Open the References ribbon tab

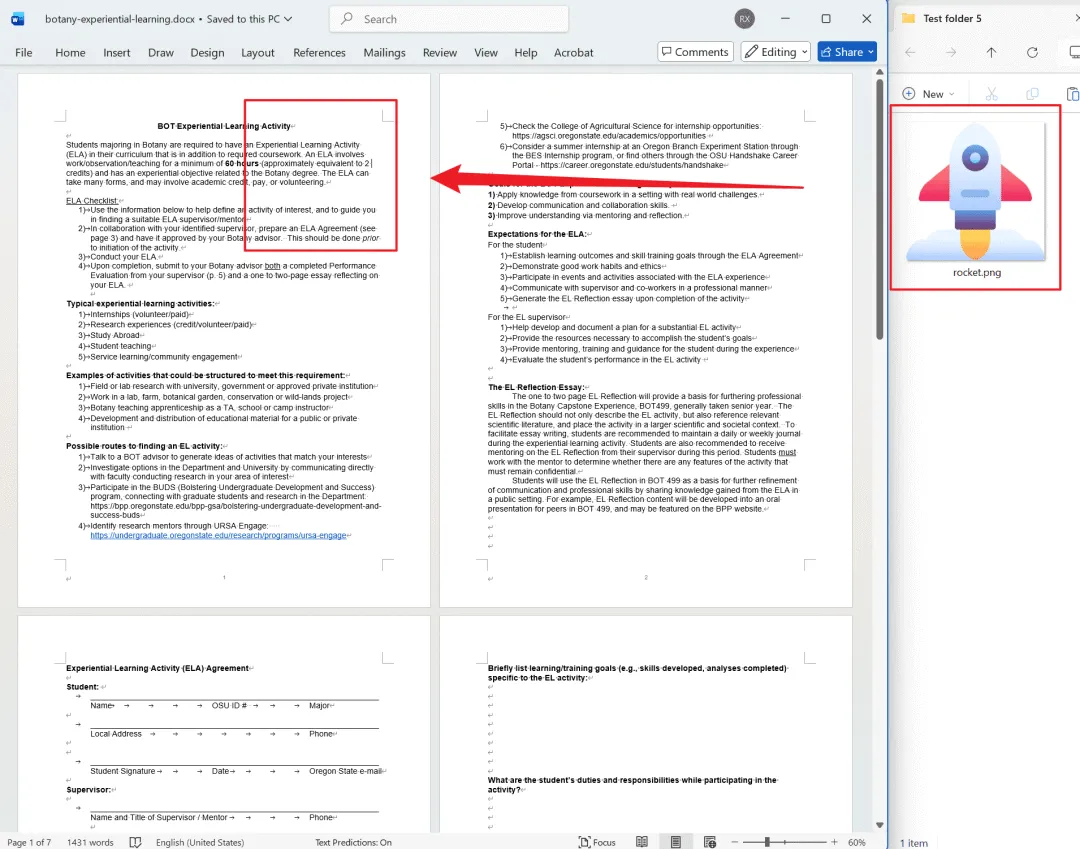pyautogui.click(x=319, y=52)
